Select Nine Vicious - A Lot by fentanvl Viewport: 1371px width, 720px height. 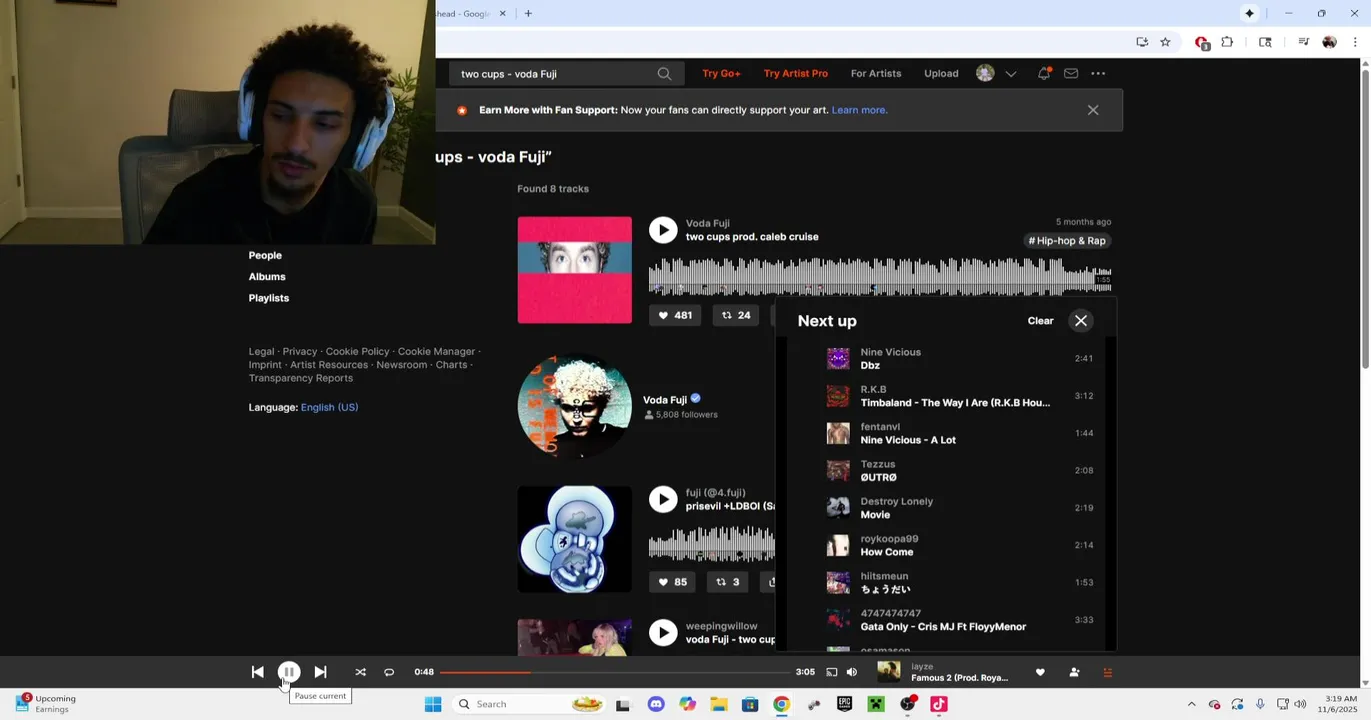tap(946, 433)
